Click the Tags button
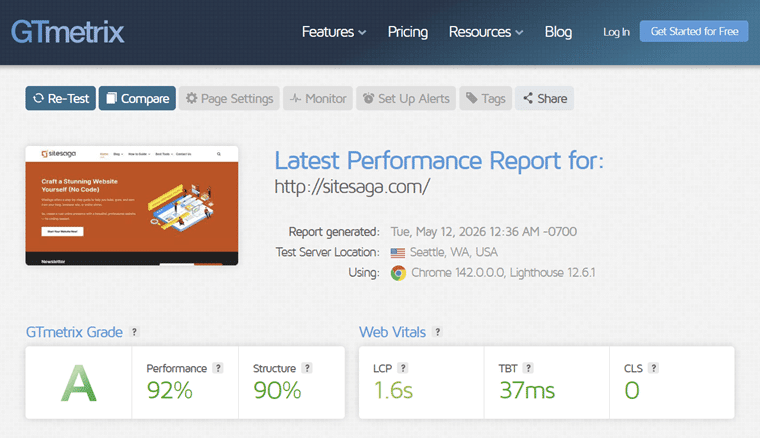 486,98
